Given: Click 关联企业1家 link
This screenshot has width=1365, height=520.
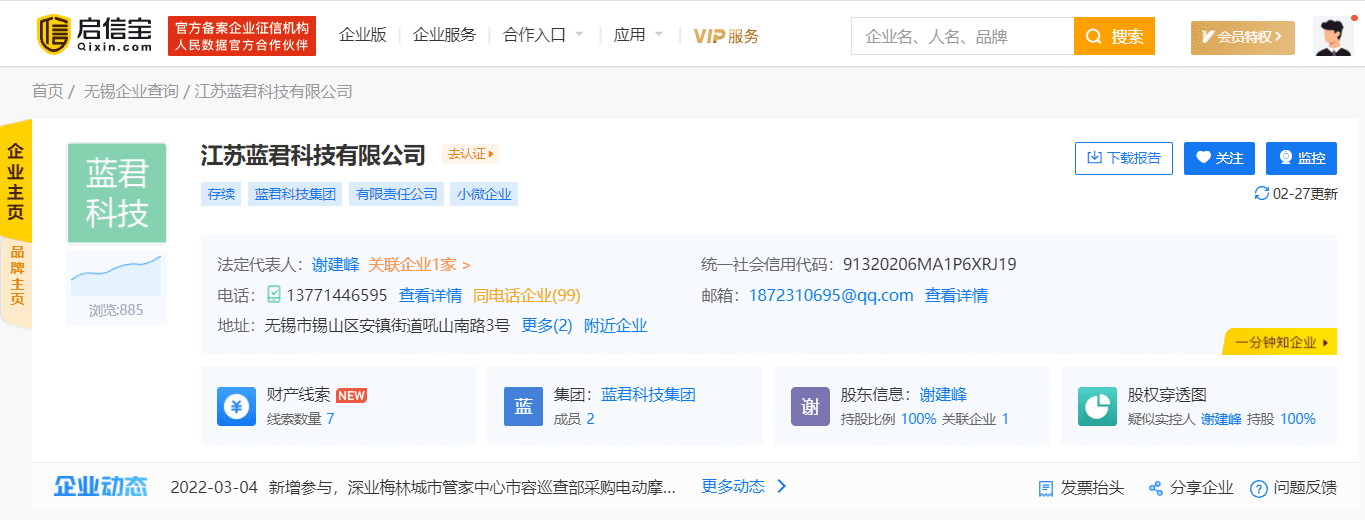Looking at the screenshot, I should (419, 265).
